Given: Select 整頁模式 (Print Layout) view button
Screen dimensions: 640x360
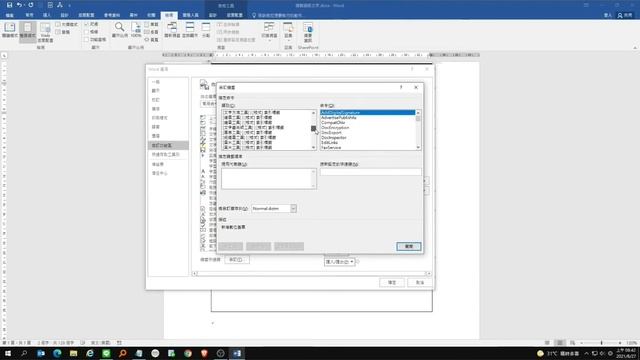Looking at the screenshot, I should pos(27,31).
